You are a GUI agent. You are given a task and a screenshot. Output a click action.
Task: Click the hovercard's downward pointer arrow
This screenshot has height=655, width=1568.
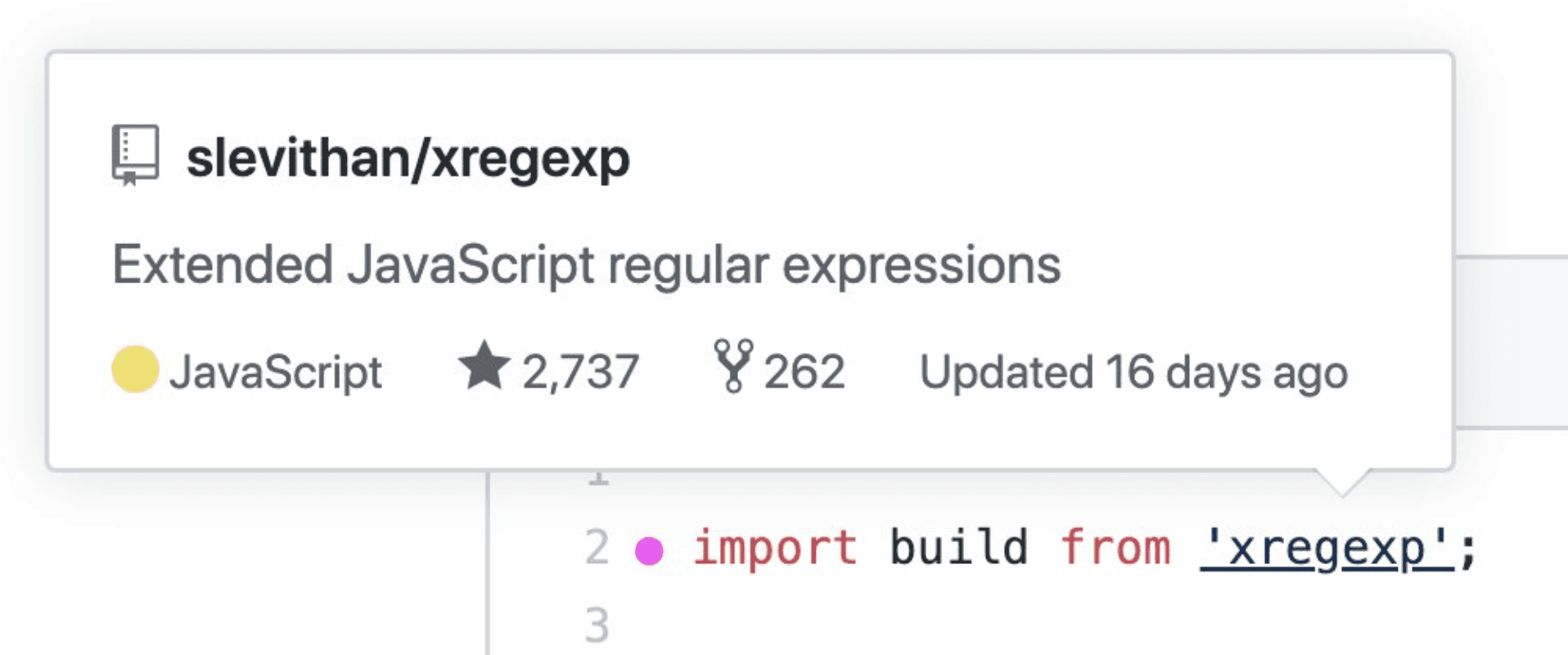pyautogui.click(x=1342, y=483)
